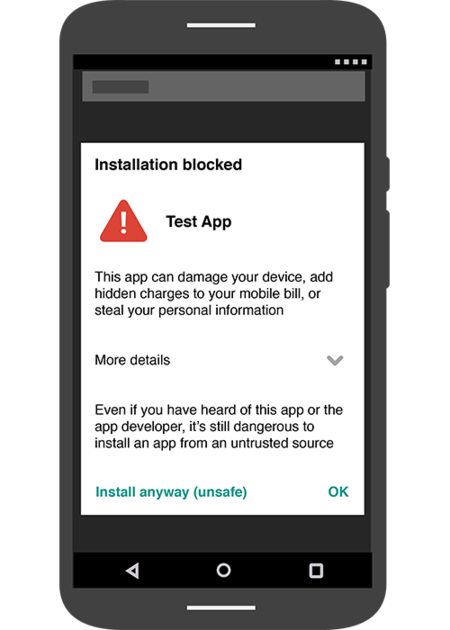Viewport: 450px width, 630px height.
Task: Tap the phone's top speaker grille
Action: [x=221, y=25]
